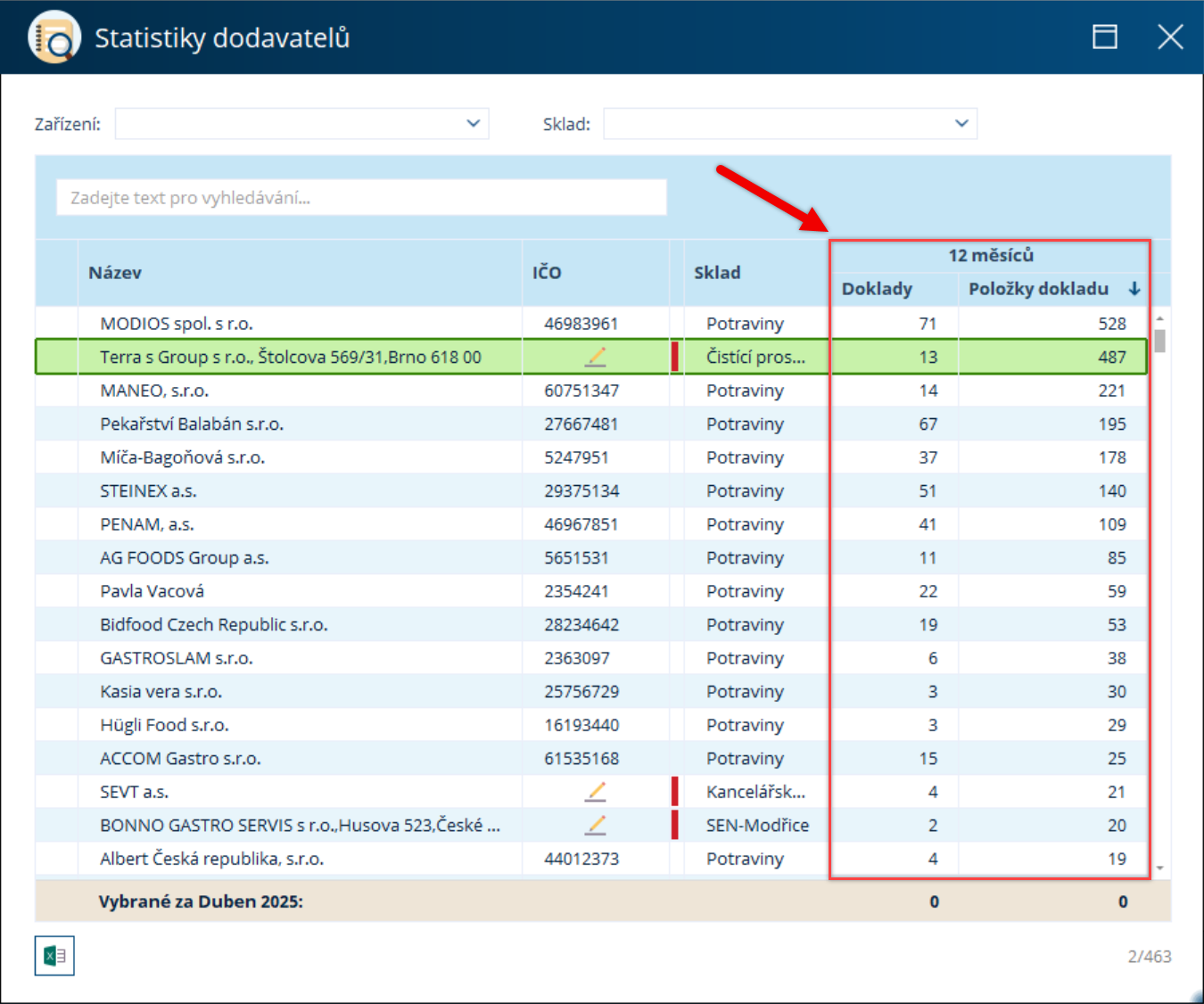The image size is (1204, 1004).
Task: Export the table with the Excel icon
Action: (54, 956)
